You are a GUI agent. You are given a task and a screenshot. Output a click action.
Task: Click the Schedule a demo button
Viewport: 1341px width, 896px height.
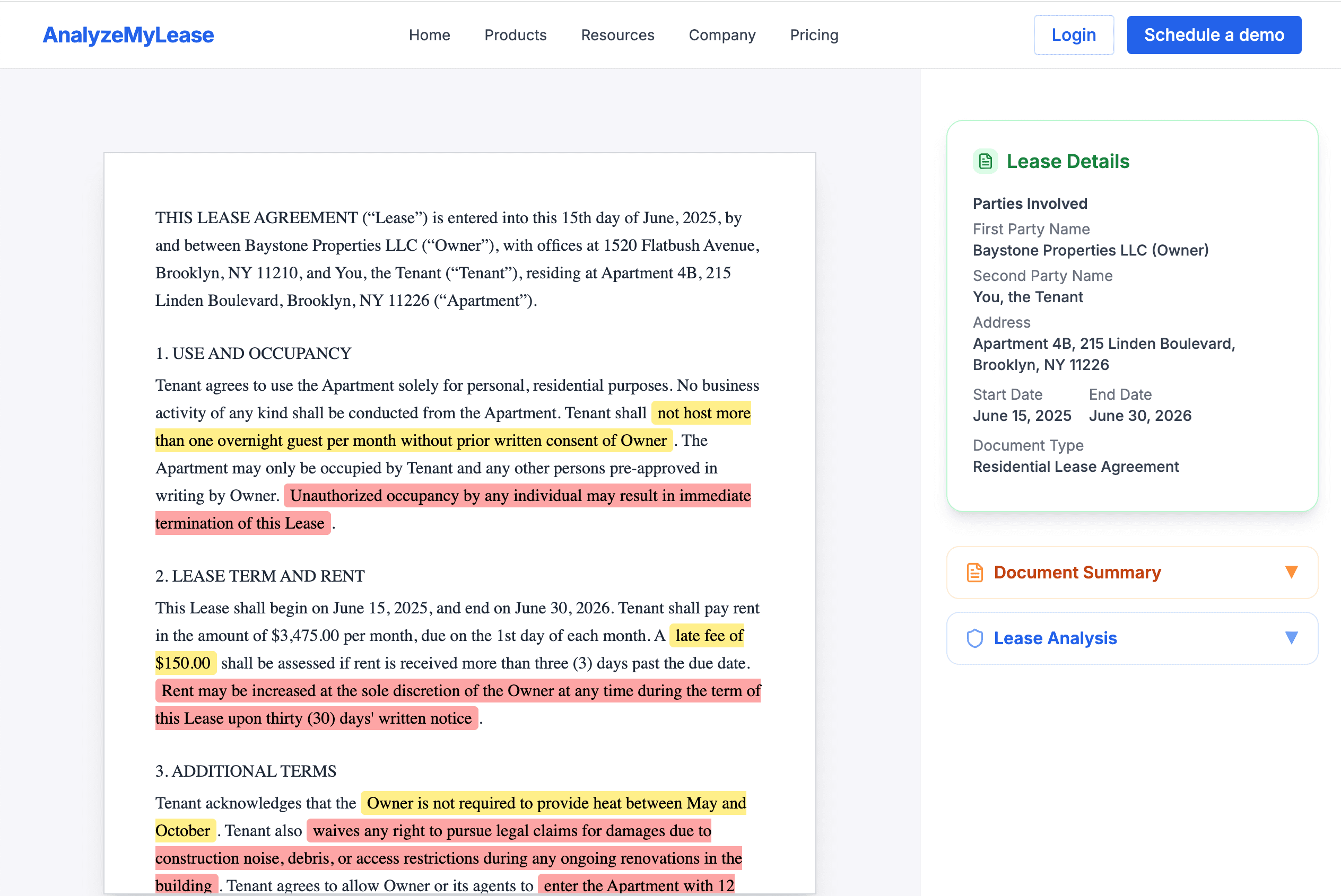tap(1214, 34)
